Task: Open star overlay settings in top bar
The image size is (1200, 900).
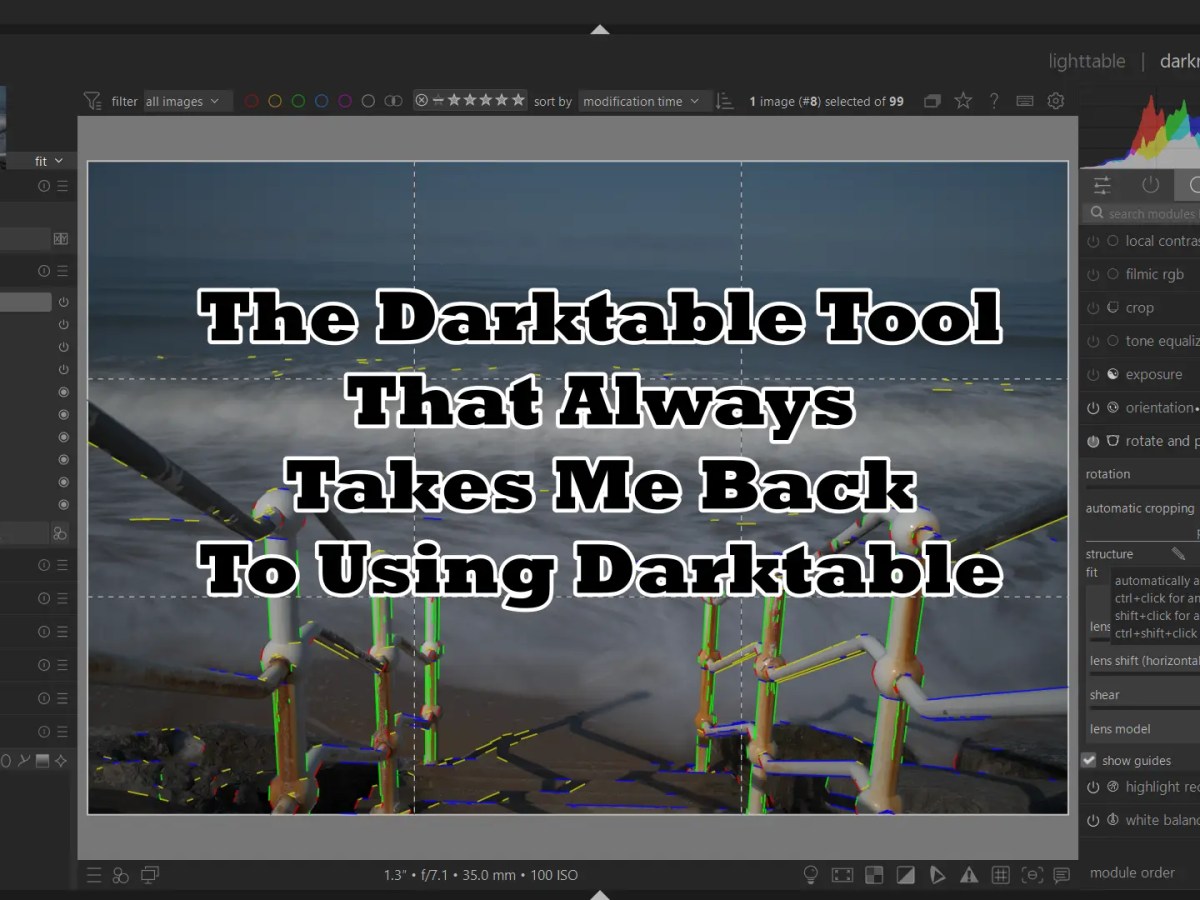Action: click(x=963, y=100)
